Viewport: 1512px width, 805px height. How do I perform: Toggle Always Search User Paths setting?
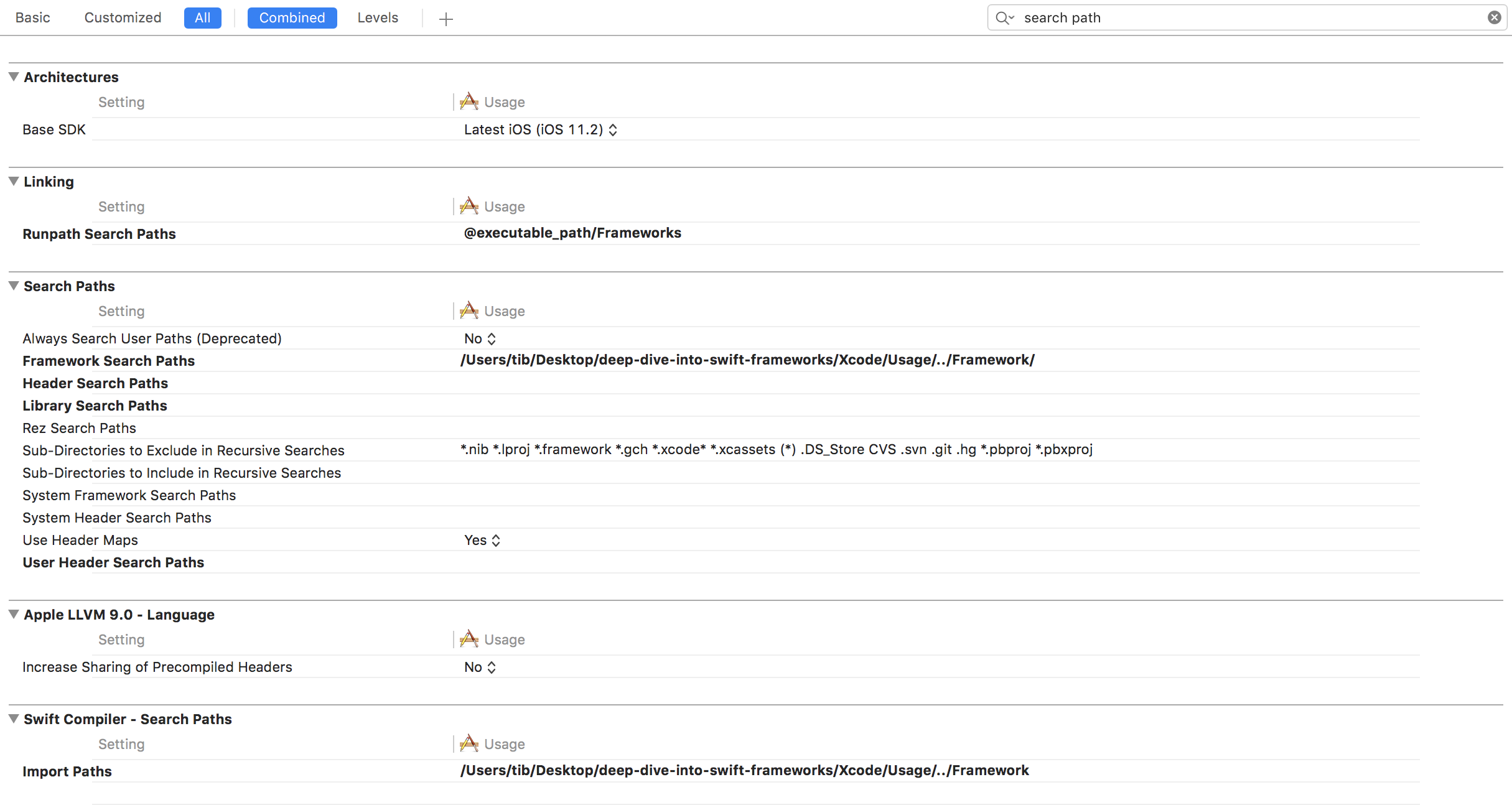pos(480,338)
